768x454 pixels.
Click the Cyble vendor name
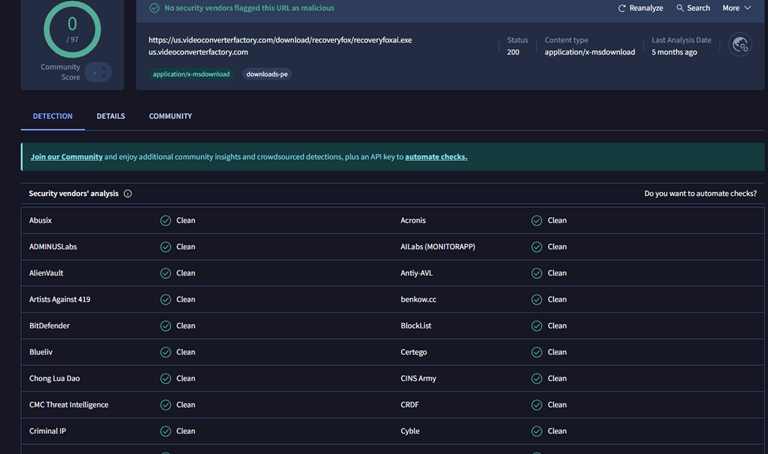click(x=410, y=431)
